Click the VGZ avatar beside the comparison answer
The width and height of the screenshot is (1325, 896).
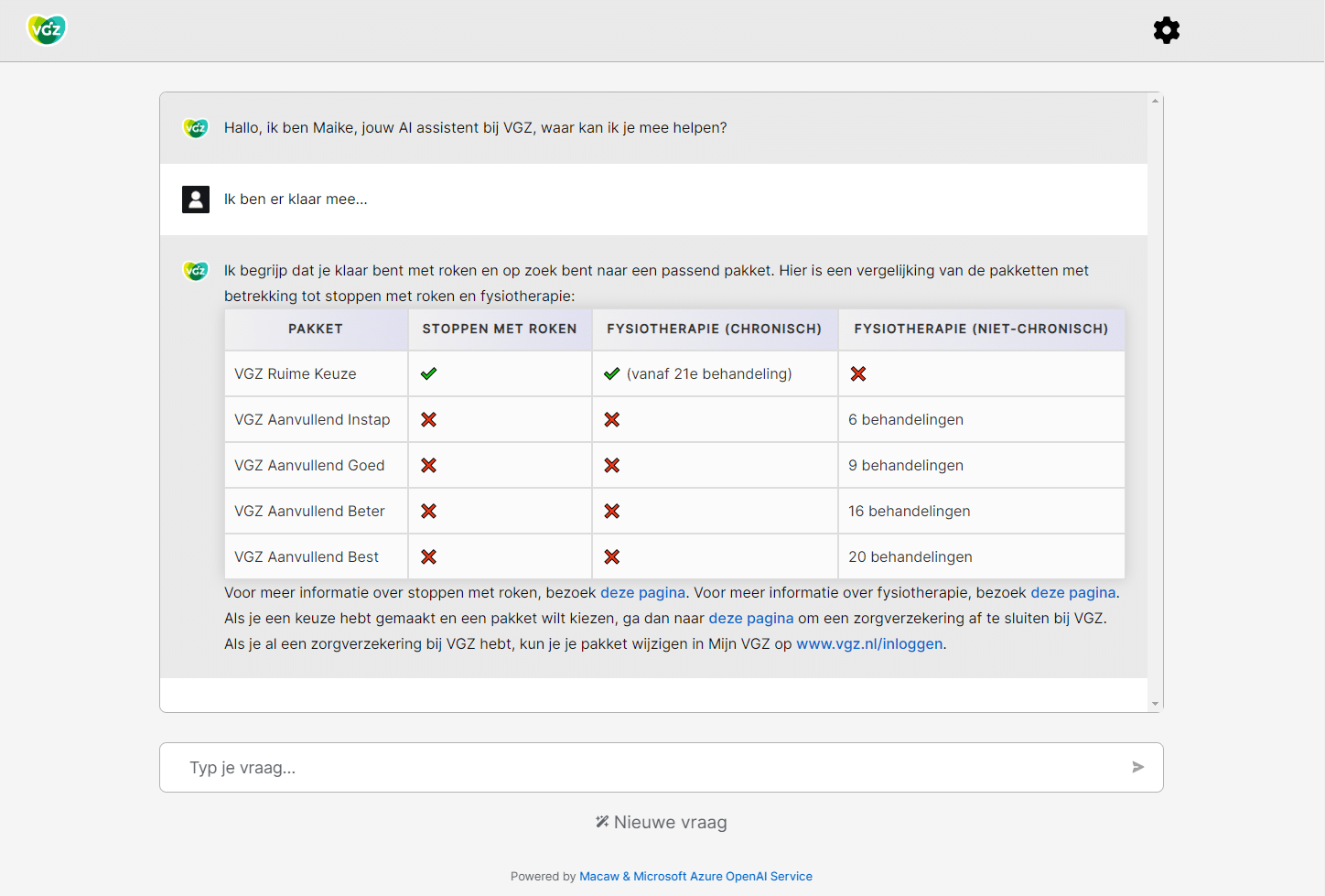tap(196, 271)
